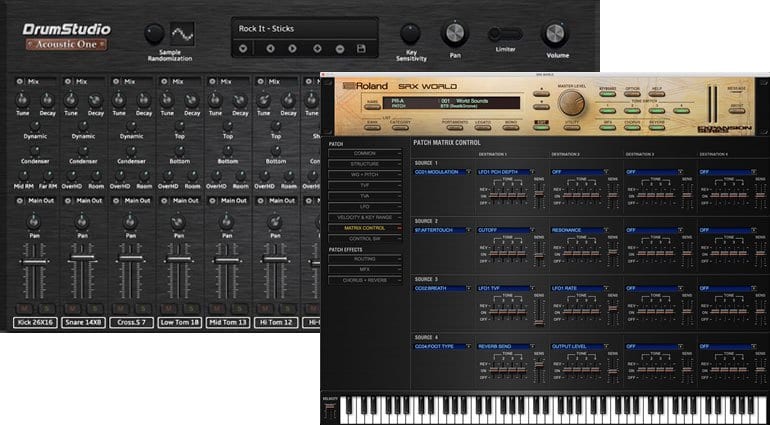
Task: Click the Help button in SRX World
Action: pyautogui.click(x=657, y=93)
